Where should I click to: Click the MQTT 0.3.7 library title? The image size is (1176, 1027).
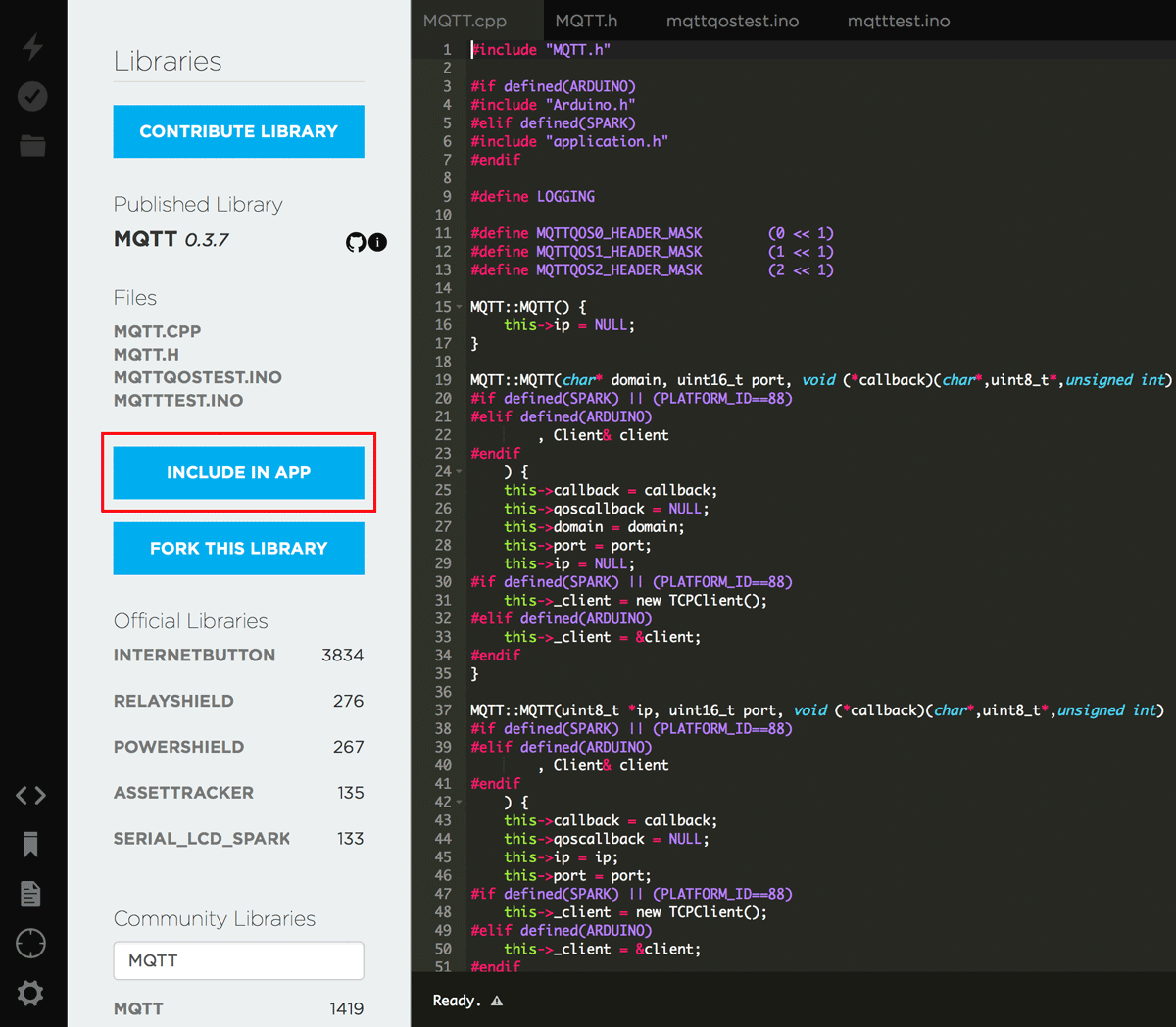point(171,239)
